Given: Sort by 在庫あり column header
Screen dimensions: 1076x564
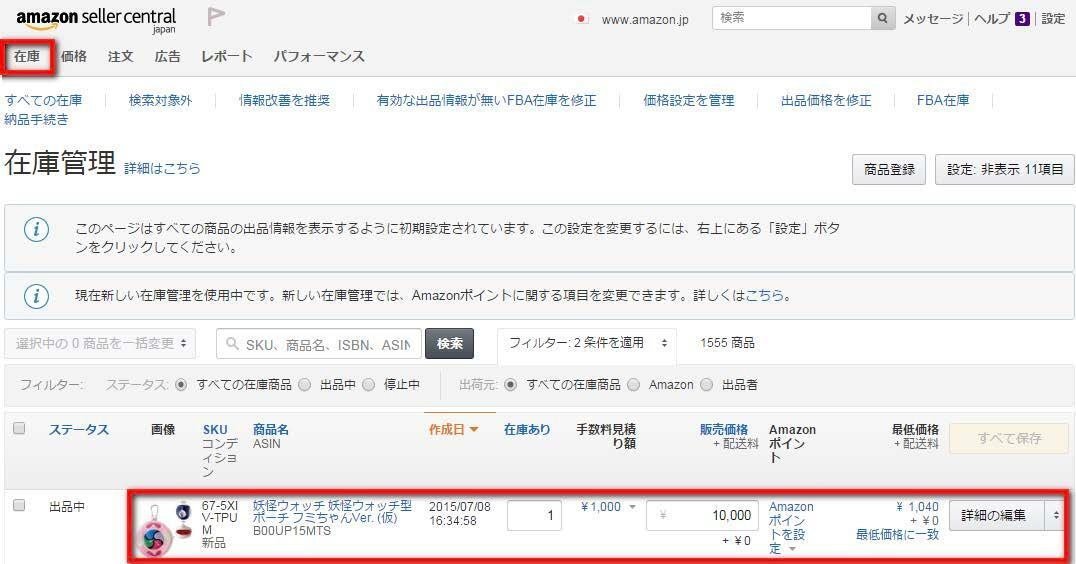Looking at the screenshot, I should click(527, 430).
